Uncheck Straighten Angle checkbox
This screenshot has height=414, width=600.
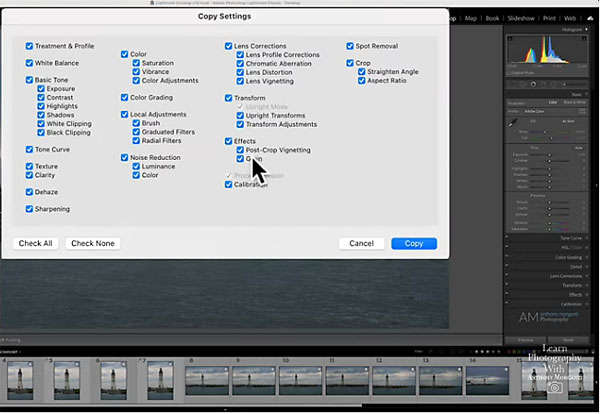click(x=362, y=72)
